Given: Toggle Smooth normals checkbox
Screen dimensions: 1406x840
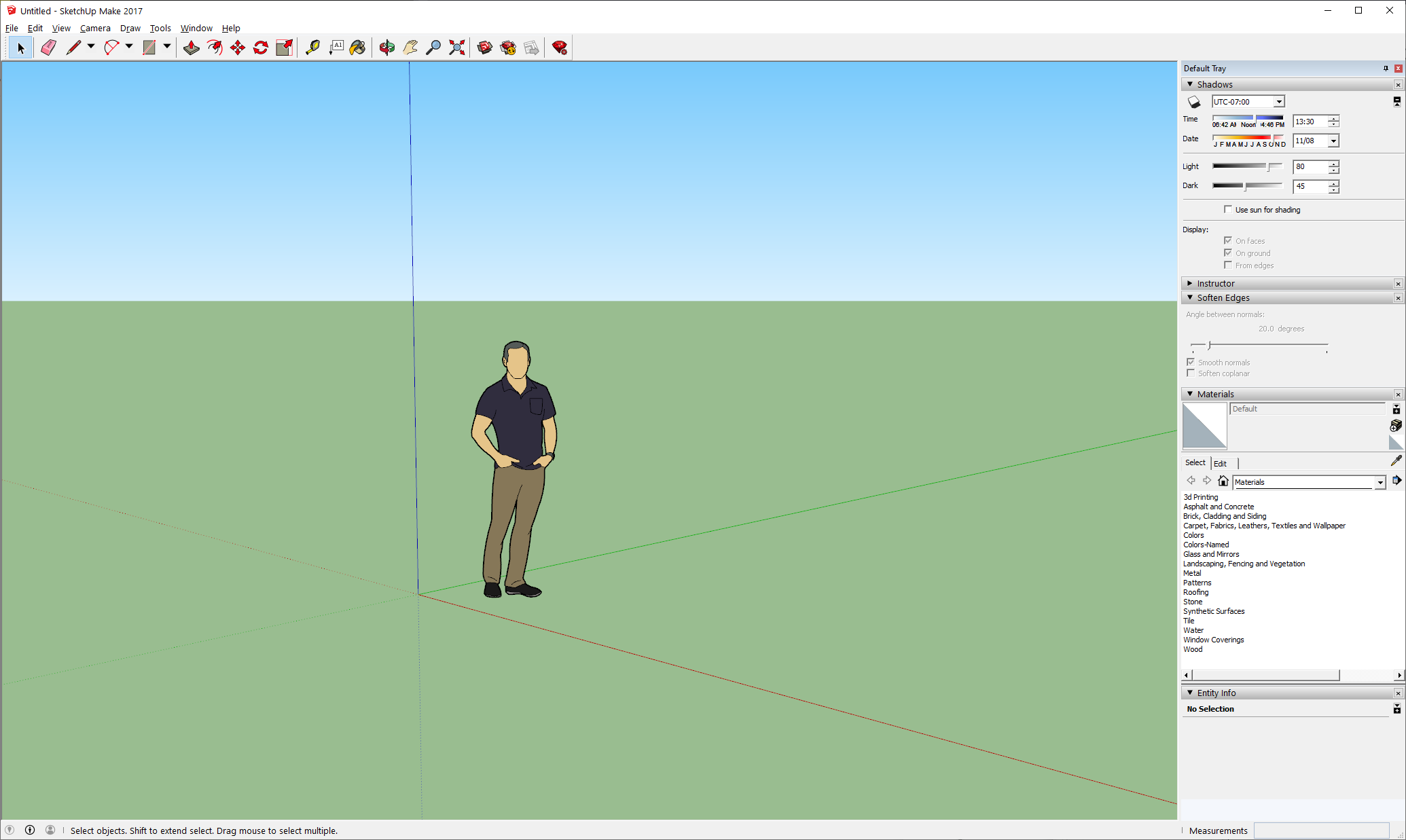Looking at the screenshot, I should pyautogui.click(x=1191, y=362).
